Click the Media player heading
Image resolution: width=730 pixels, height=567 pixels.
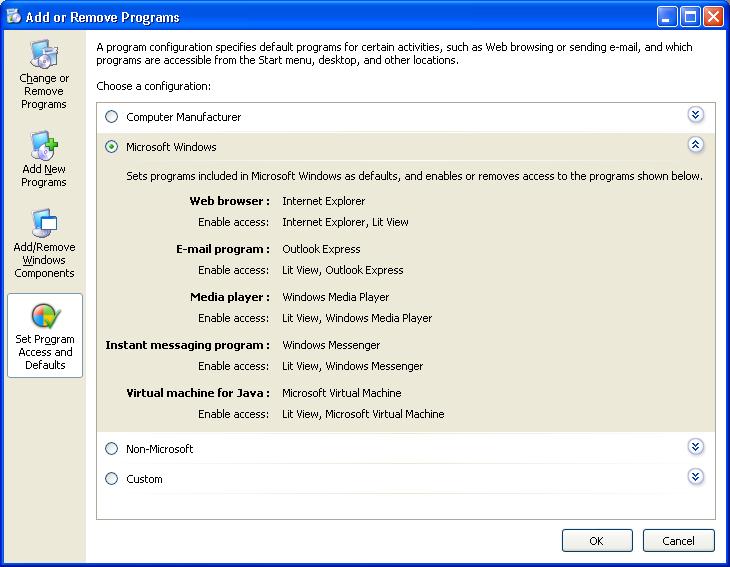(230, 297)
